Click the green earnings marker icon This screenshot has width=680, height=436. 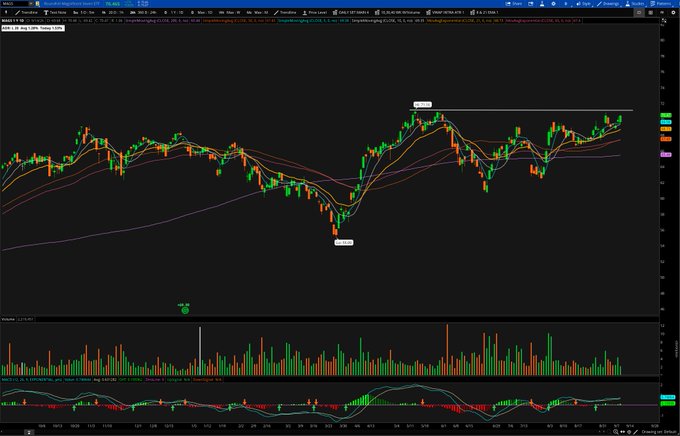coord(185,310)
